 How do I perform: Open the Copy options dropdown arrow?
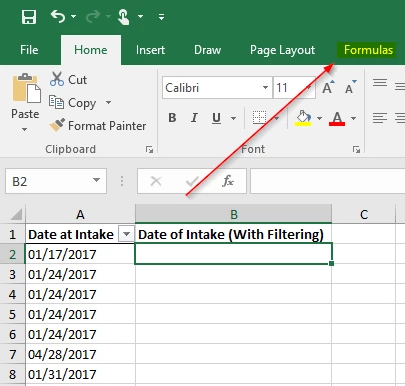(108, 102)
